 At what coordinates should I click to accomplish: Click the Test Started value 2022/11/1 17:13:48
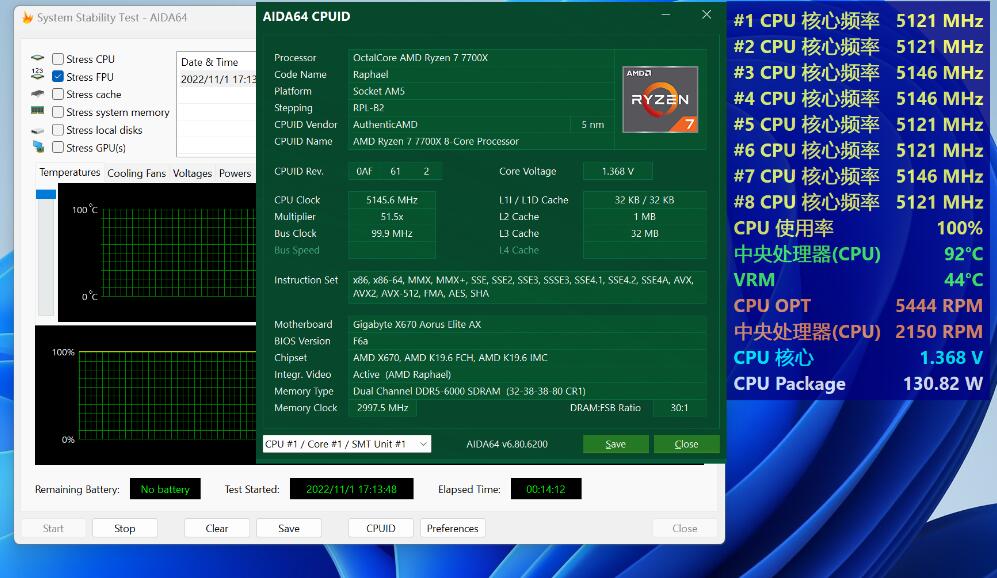tap(351, 489)
